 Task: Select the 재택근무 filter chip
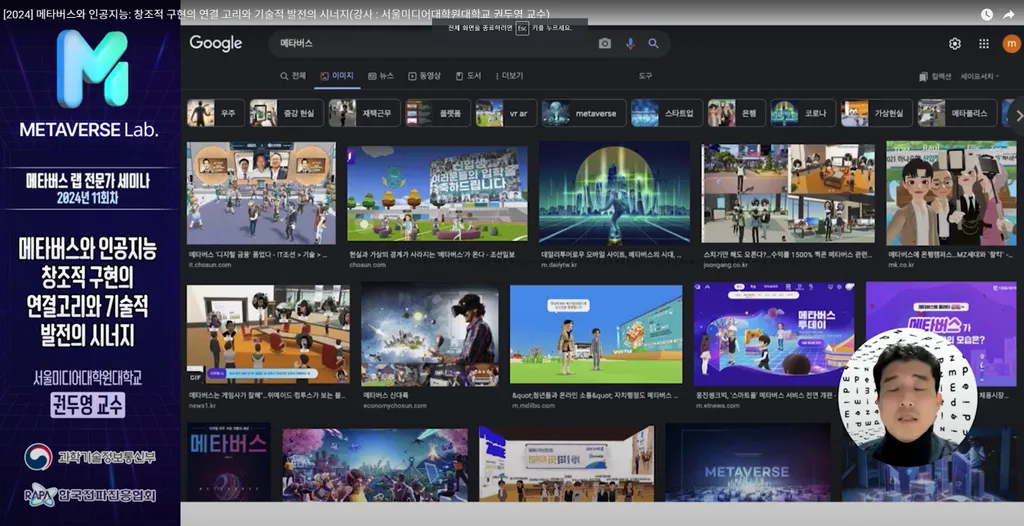[364, 113]
